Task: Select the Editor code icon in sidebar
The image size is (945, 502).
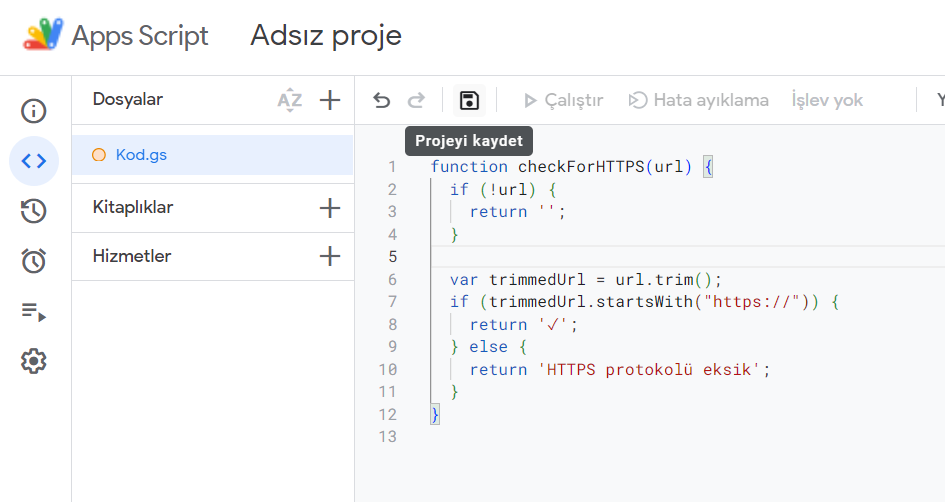Action: (x=34, y=161)
